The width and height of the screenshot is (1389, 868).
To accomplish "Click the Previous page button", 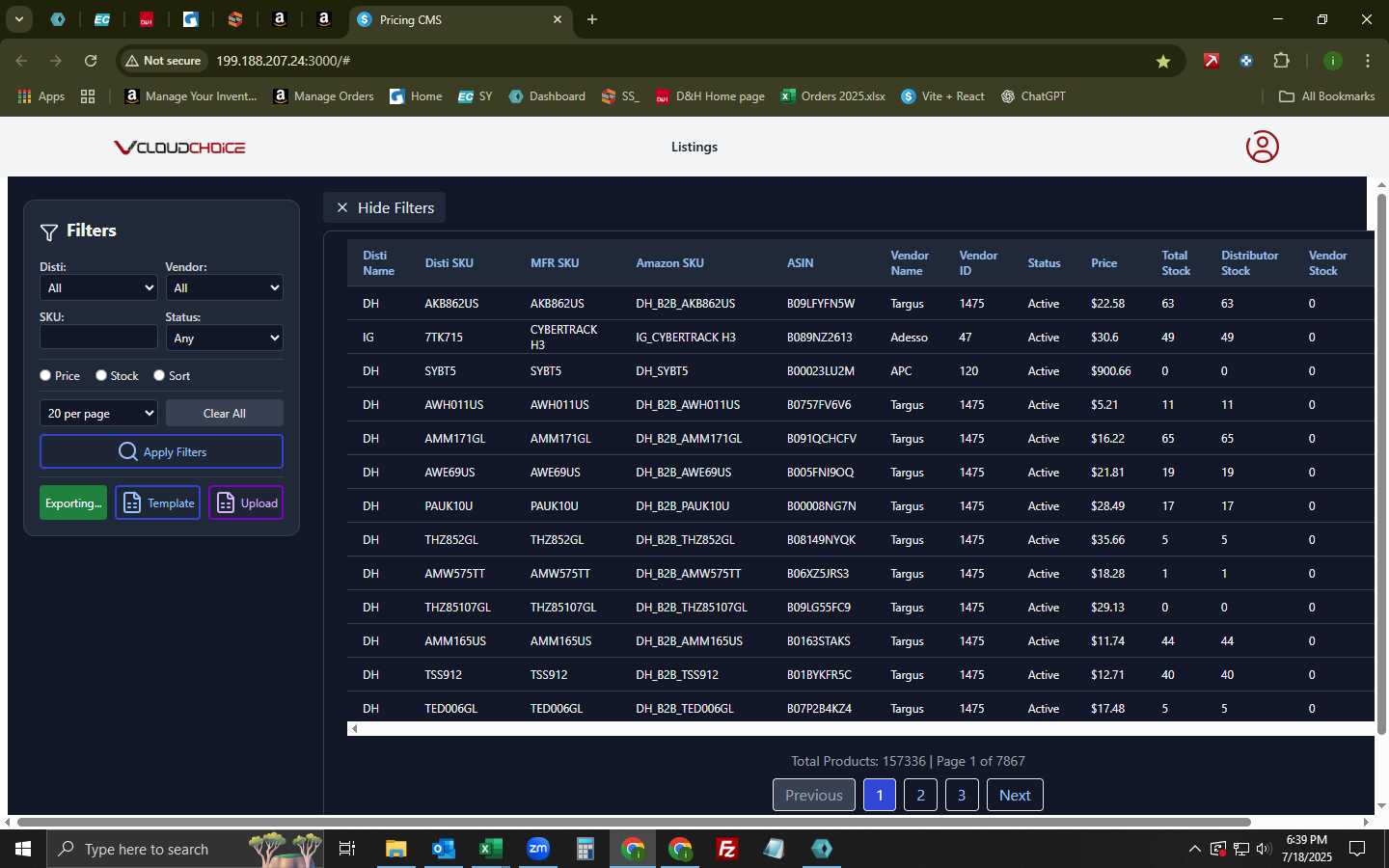I will pos(814,795).
